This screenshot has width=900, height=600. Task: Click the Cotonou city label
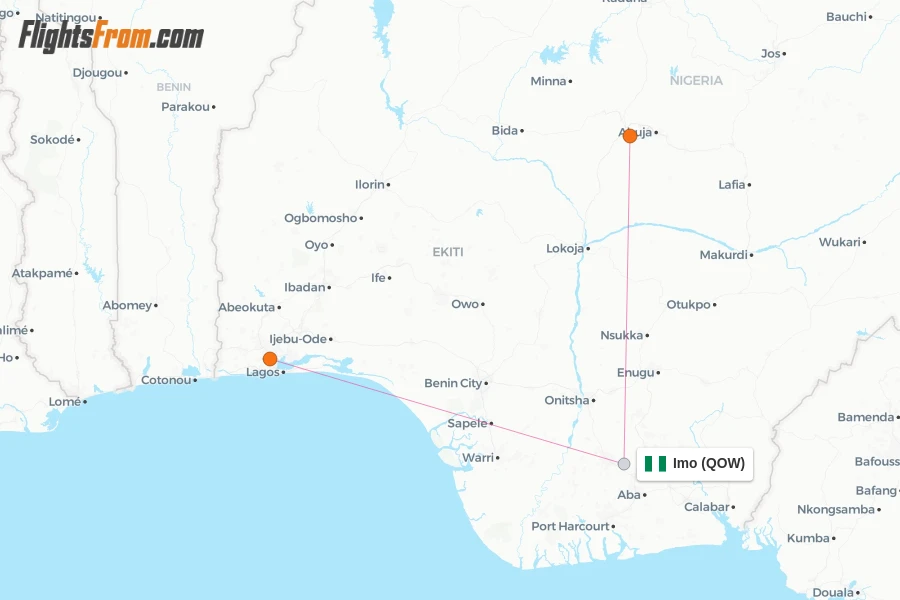click(x=166, y=380)
